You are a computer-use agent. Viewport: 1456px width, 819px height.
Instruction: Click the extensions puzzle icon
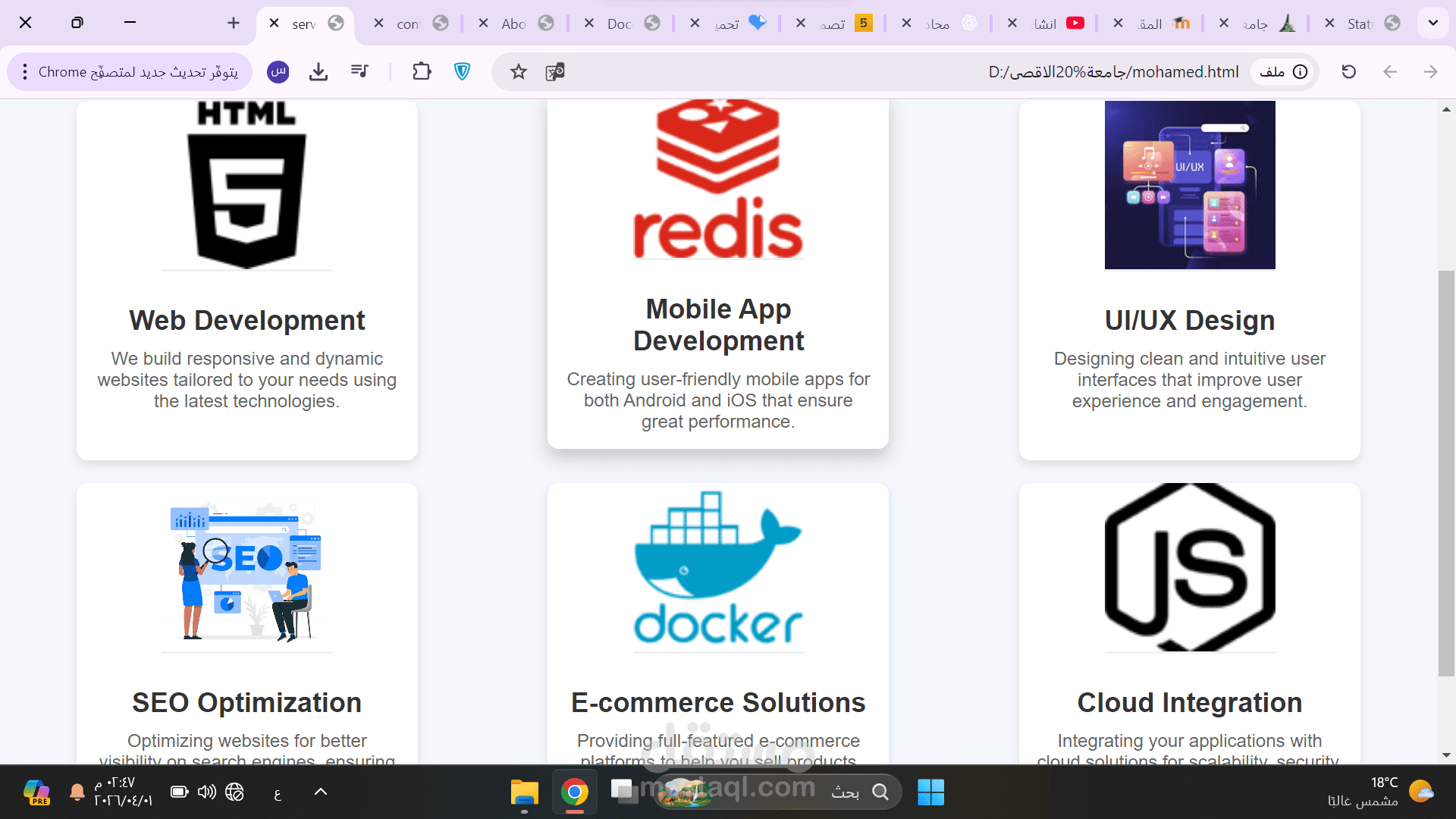coord(422,72)
